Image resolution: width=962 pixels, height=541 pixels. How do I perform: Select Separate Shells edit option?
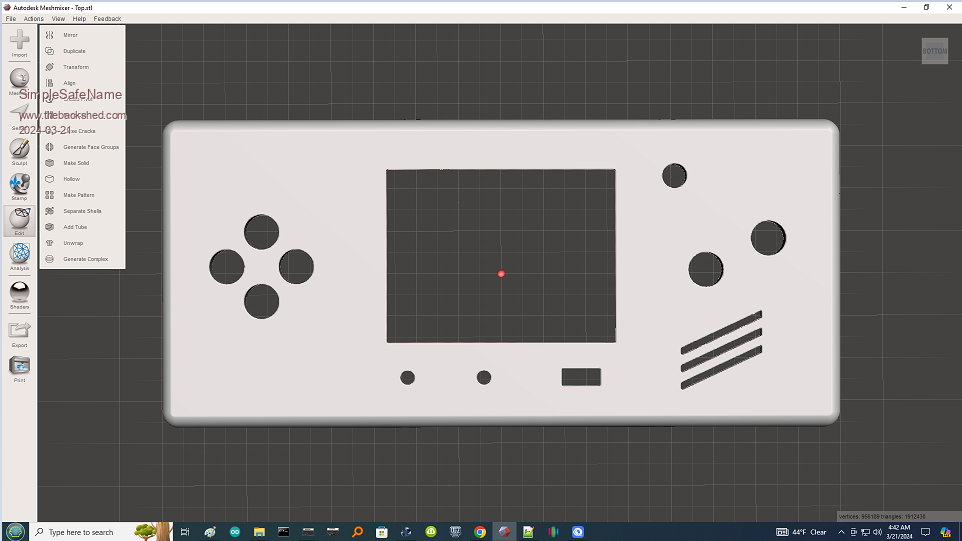(82, 211)
